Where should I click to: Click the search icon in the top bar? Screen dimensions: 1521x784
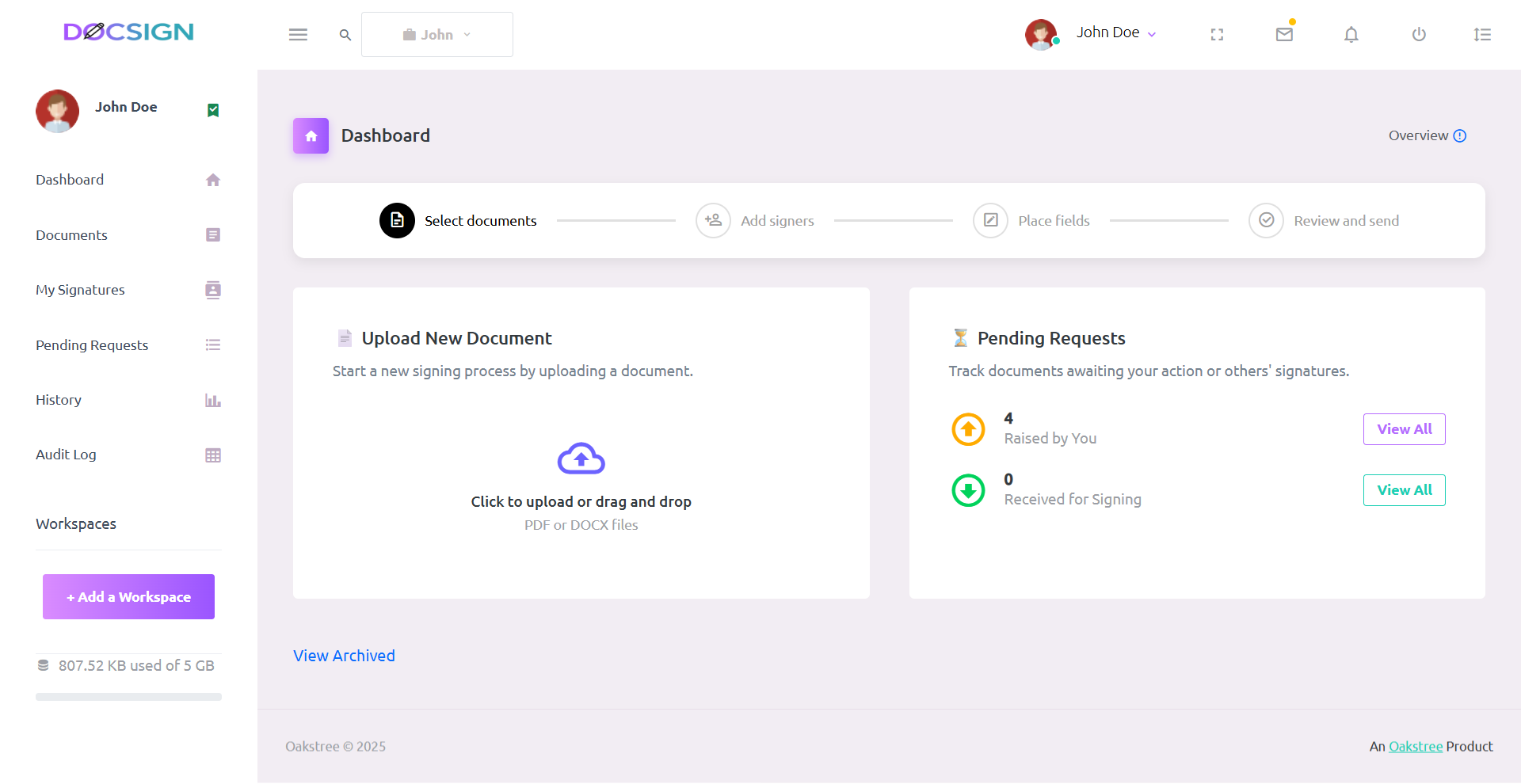coord(345,34)
